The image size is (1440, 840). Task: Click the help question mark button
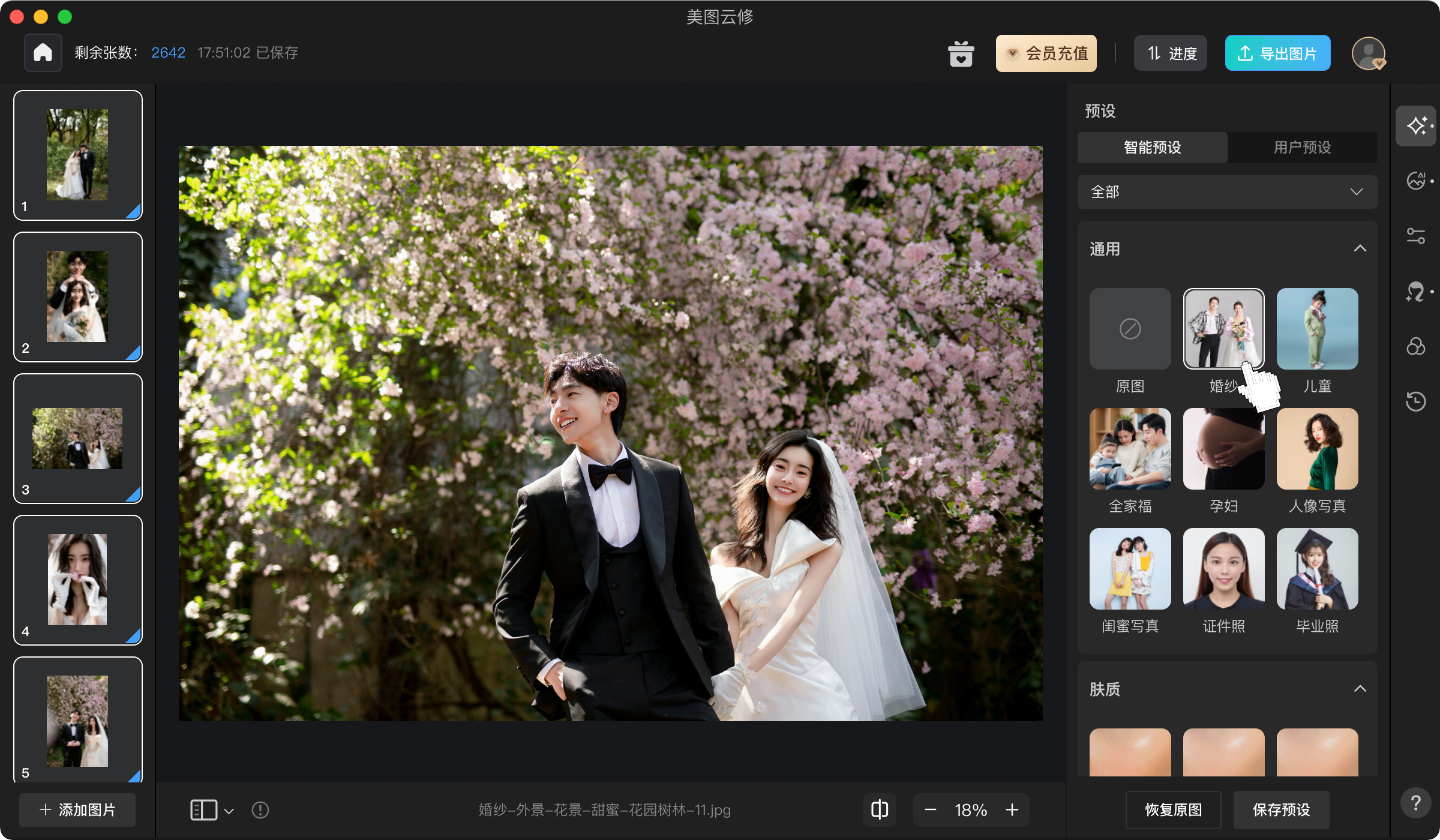click(1415, 803)
